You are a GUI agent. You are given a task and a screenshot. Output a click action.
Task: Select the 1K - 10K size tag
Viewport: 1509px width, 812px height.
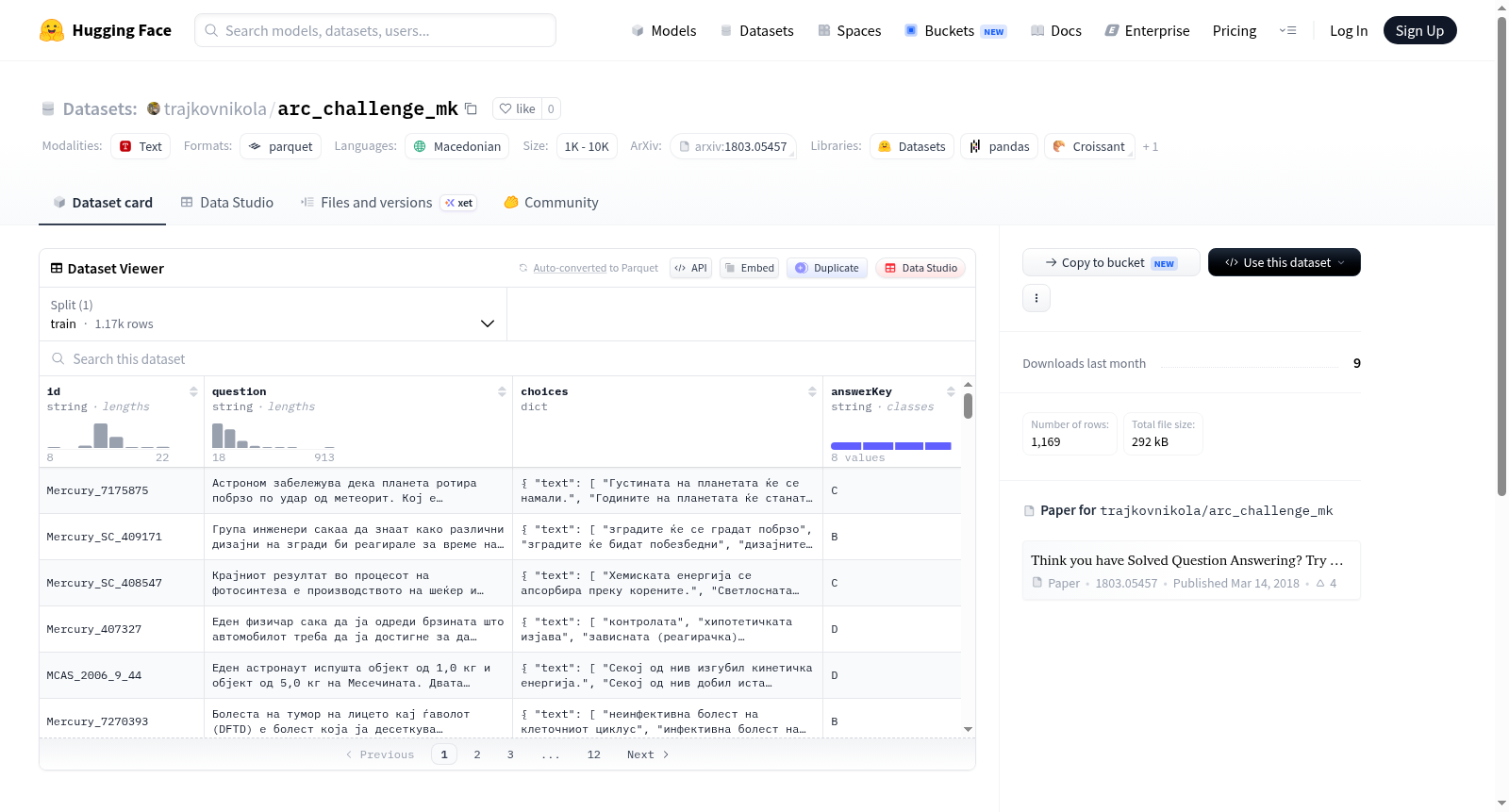(587, 146)
